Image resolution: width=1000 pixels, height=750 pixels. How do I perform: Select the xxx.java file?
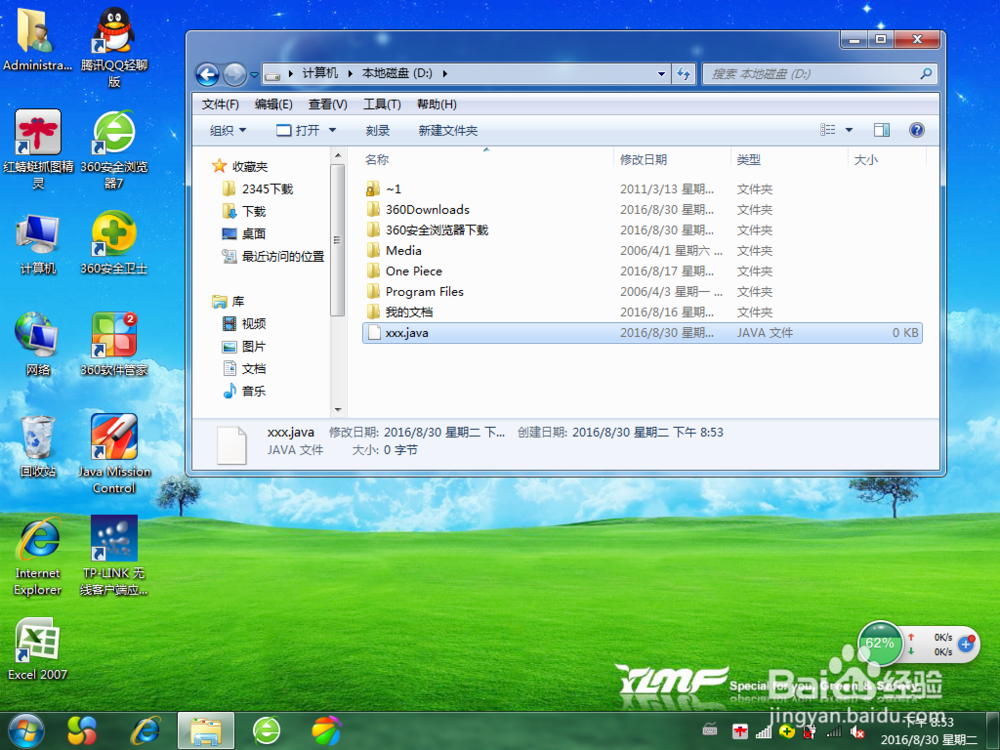point(642,333)
